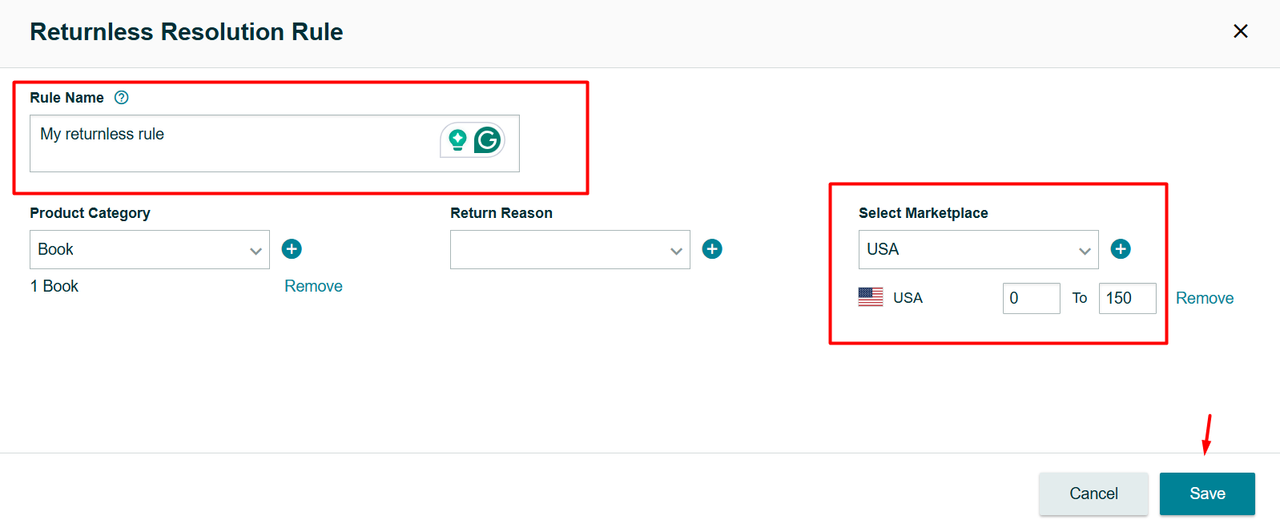Add the selected Product Category with plus icon
Screen dimensions: 1280x524
(292, 249)
